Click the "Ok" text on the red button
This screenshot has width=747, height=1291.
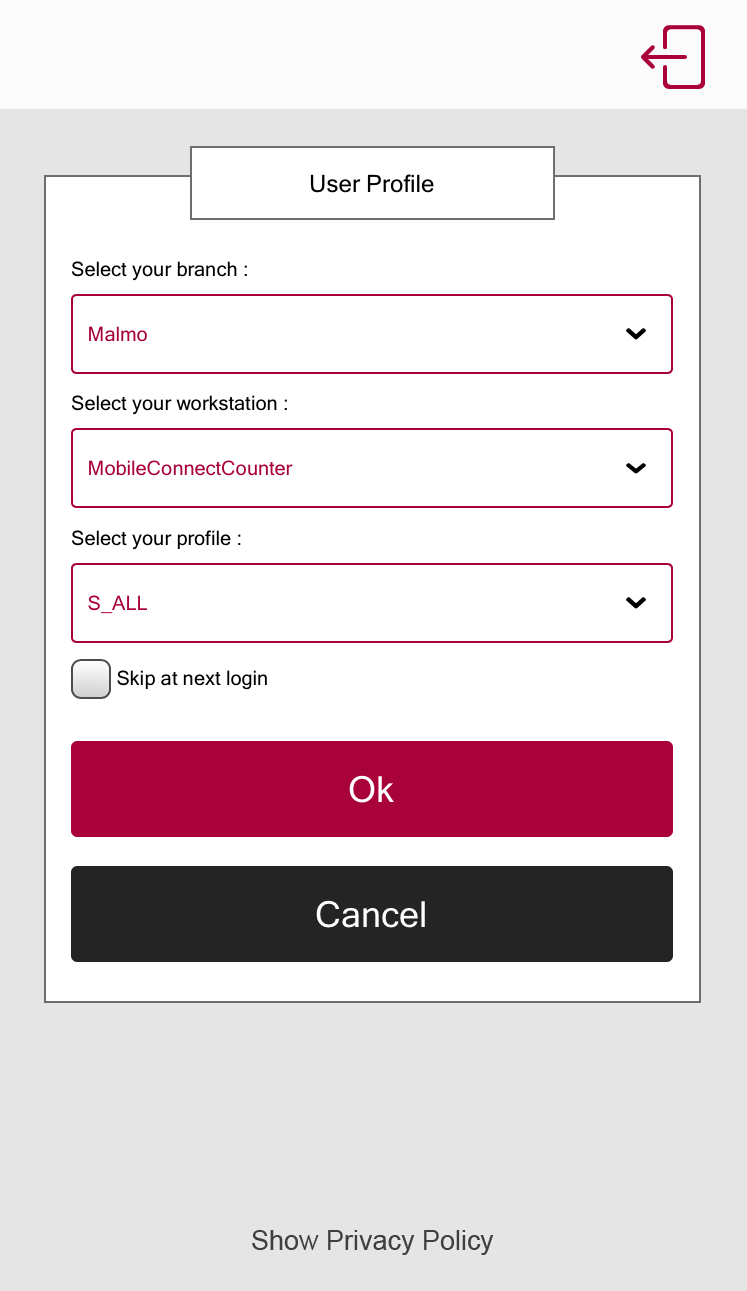371,790
